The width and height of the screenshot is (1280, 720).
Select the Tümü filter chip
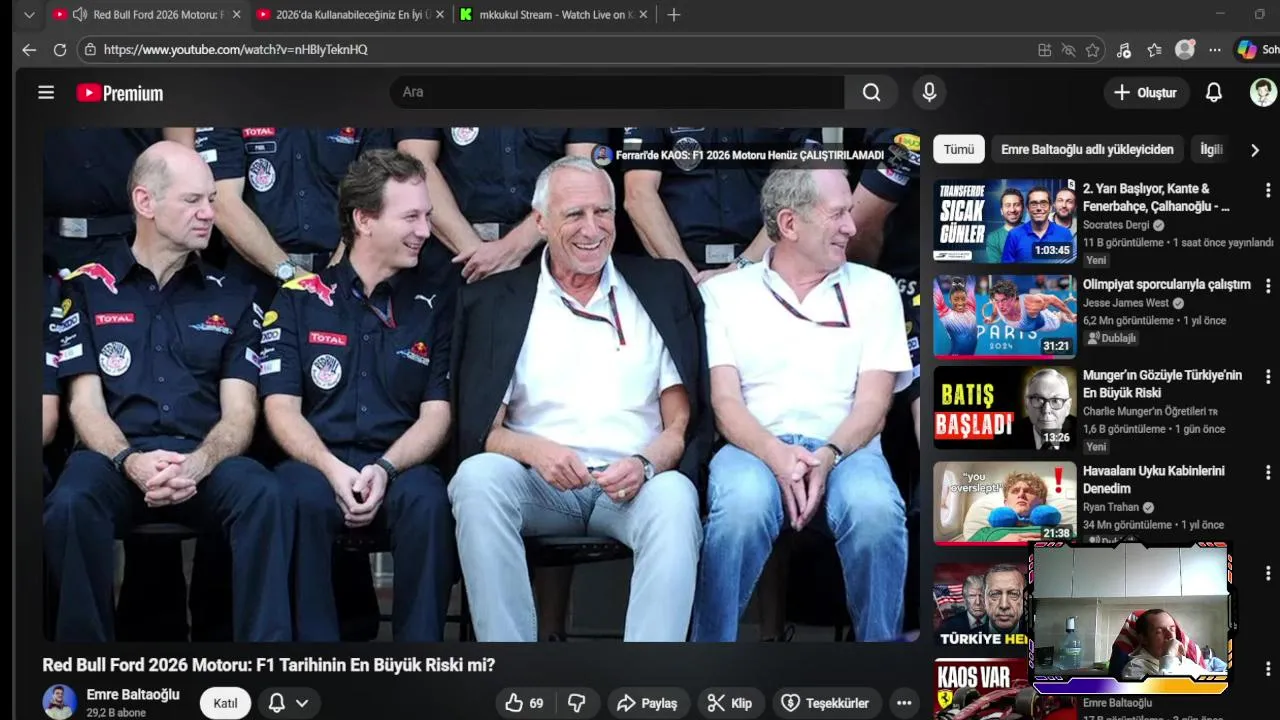tap(959, 149)
